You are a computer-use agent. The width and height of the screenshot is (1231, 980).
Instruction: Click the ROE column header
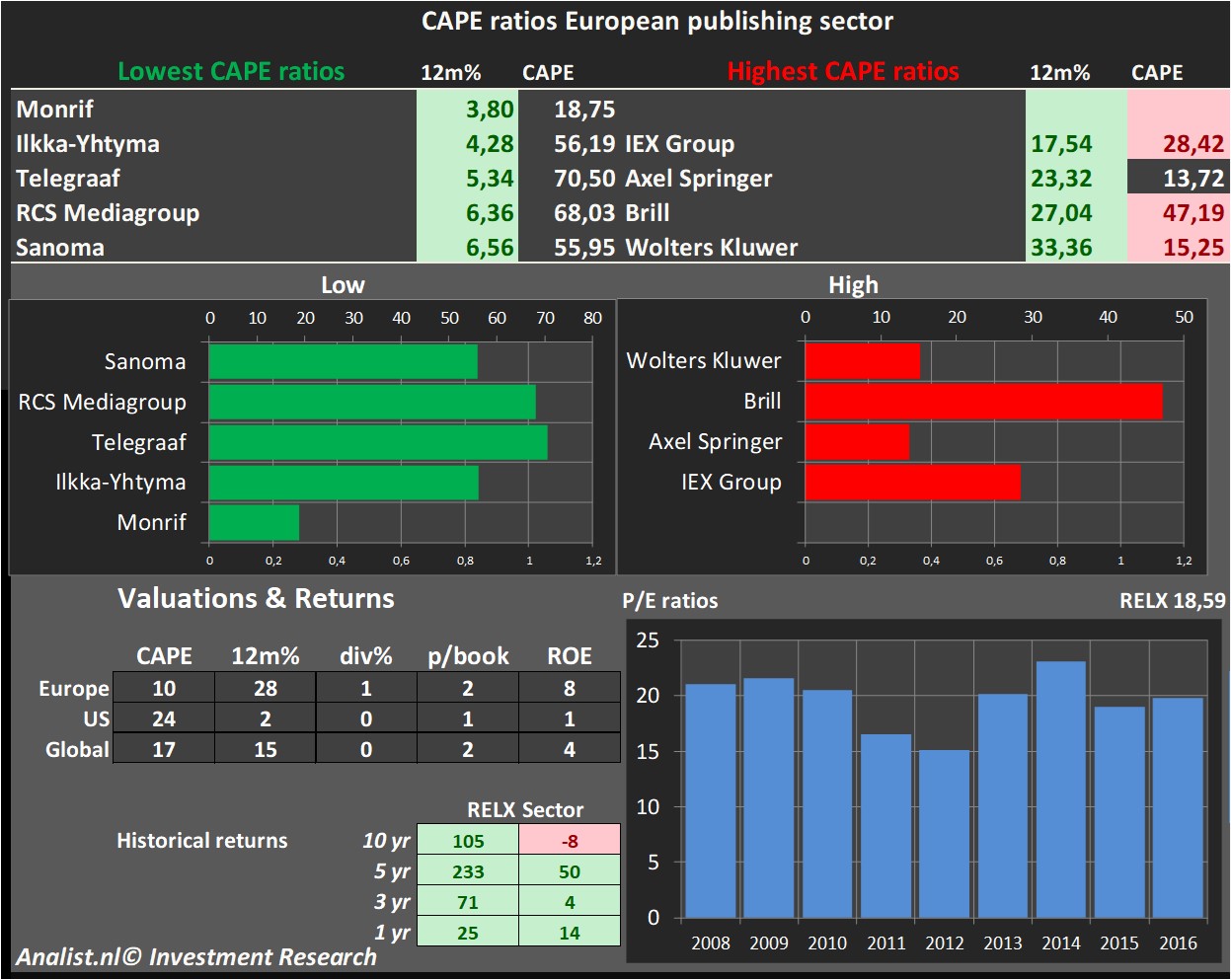(570, 656)
